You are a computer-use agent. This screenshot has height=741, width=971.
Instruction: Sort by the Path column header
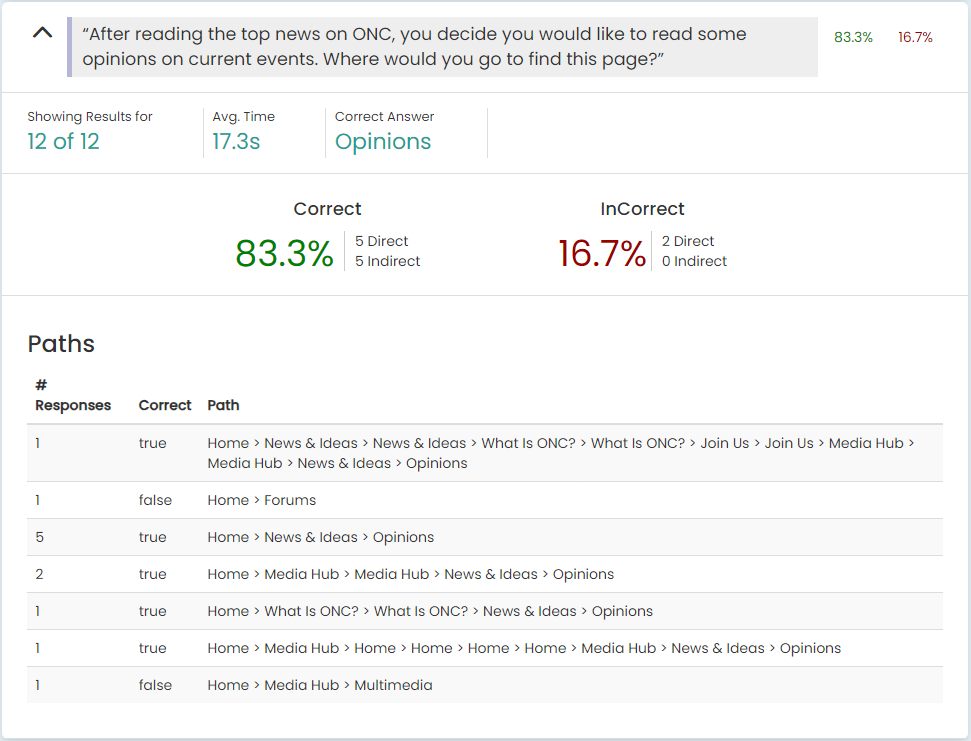223,405
